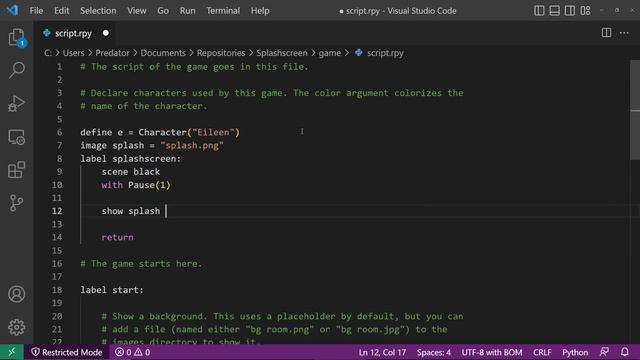Expand the Repositories breadcrumb
Viewport: 640px width, 360px height.
221,53
